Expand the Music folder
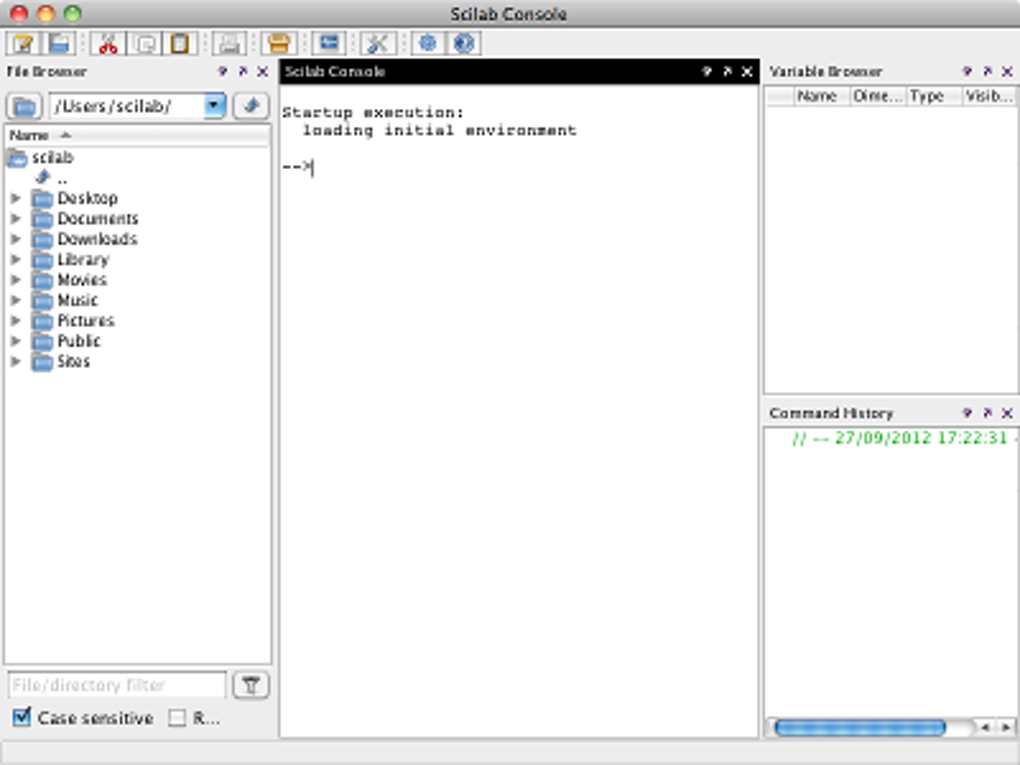This screenshot has height=765, width=1020. (x=16, y=301)
